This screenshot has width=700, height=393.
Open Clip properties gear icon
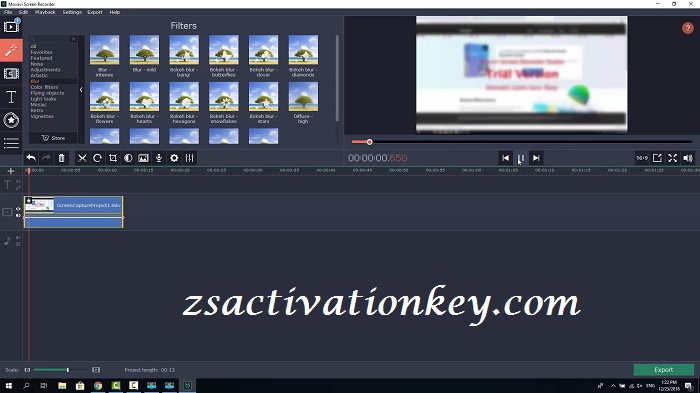point(174,158)
